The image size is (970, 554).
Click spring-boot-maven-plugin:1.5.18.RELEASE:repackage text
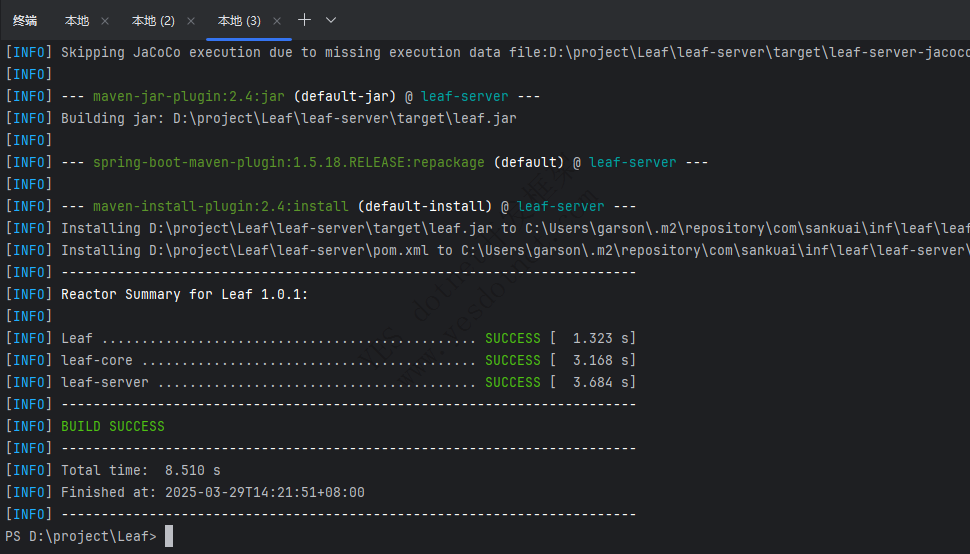[x=289, y=163]
